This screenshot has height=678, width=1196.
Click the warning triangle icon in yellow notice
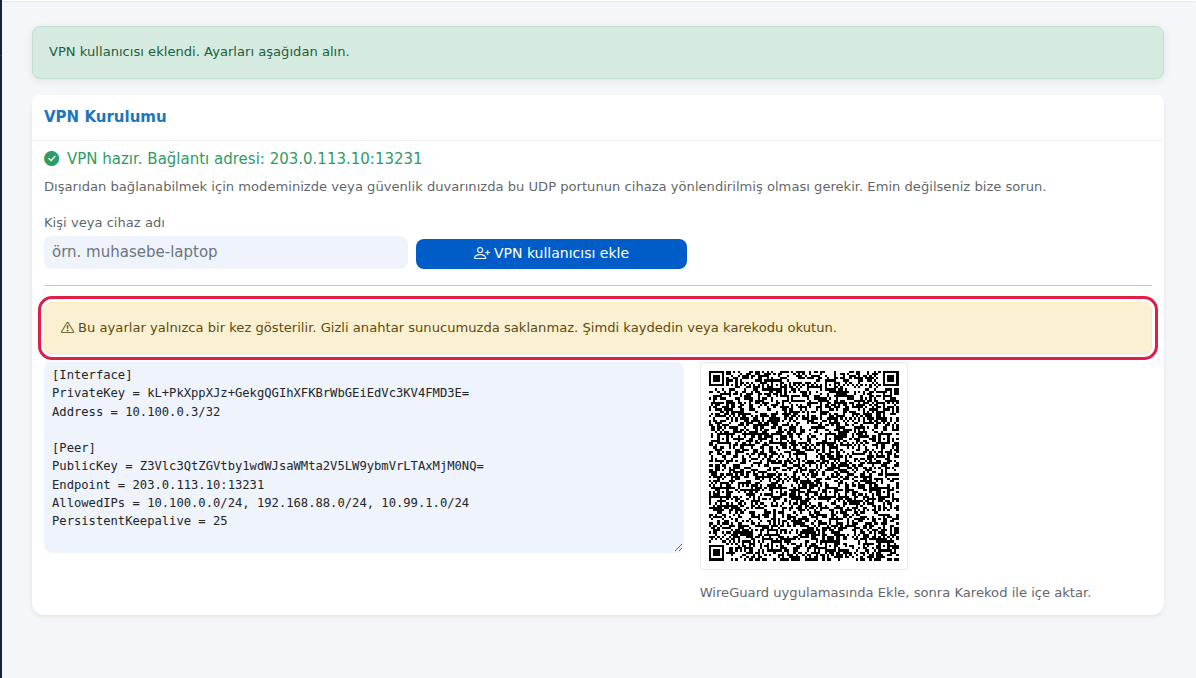[67, 328]
